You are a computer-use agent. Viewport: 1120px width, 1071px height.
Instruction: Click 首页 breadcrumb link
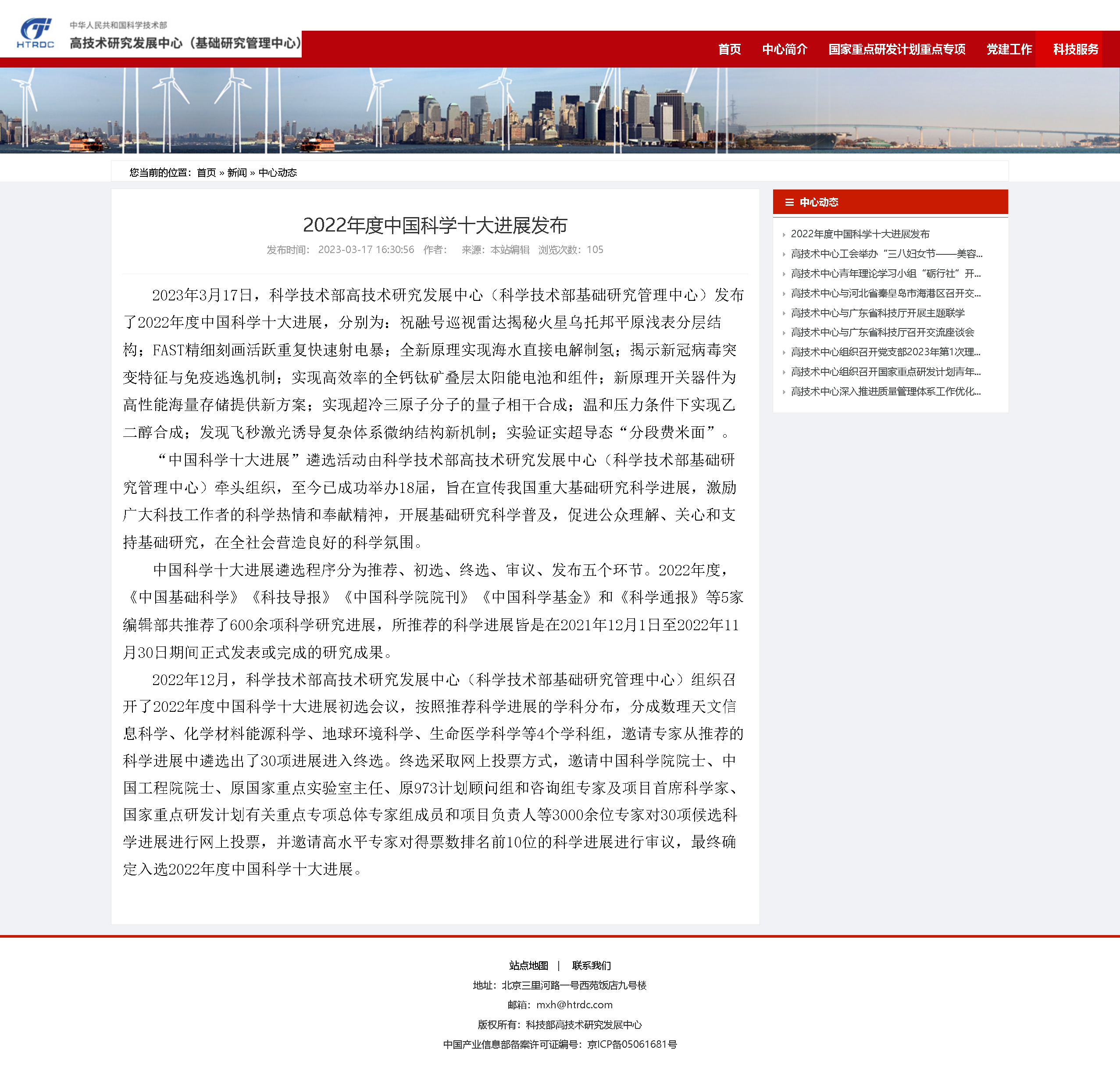(206, 172)
